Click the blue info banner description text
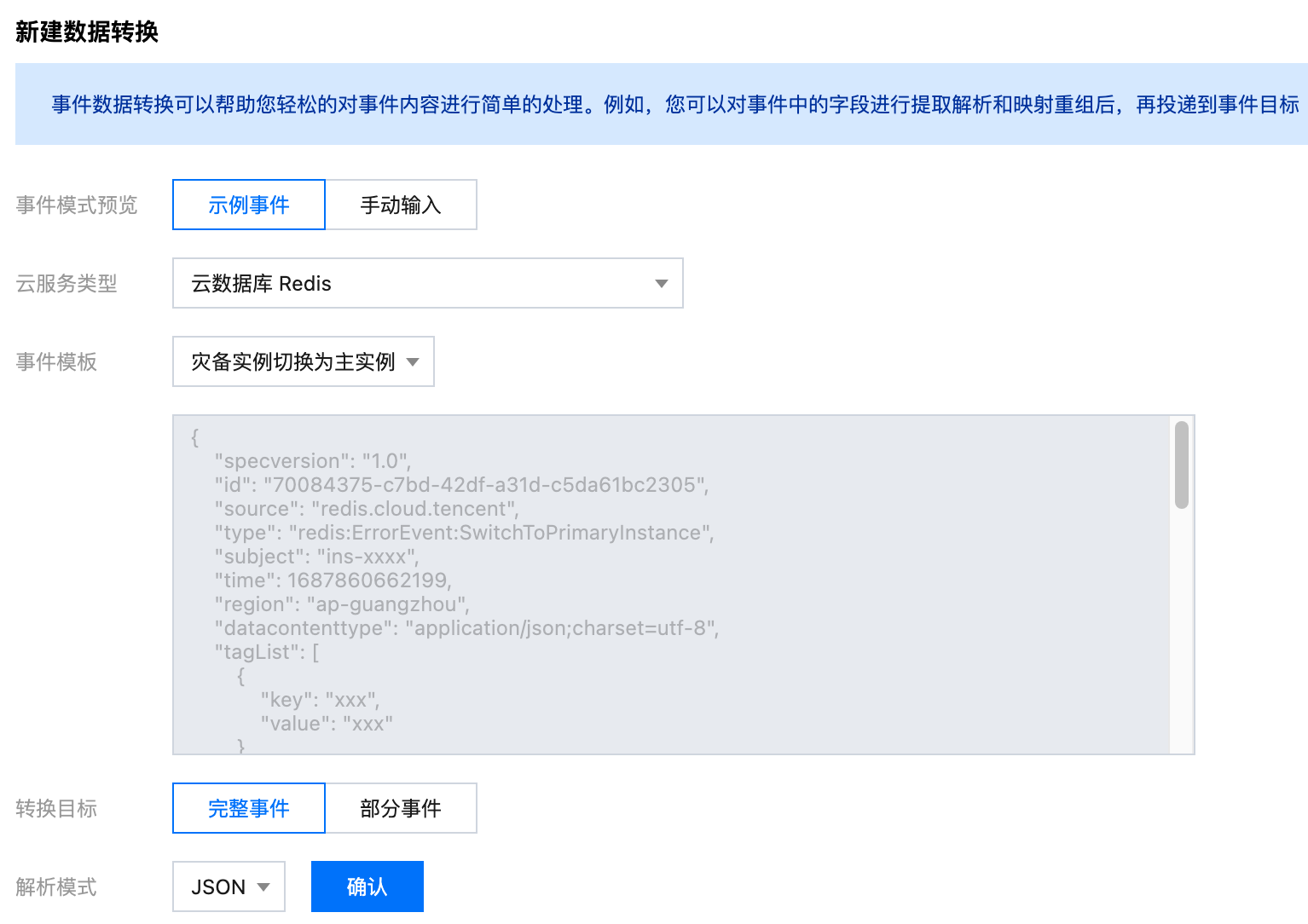This screenshot has width=1308, height=924. pos(675,104)
